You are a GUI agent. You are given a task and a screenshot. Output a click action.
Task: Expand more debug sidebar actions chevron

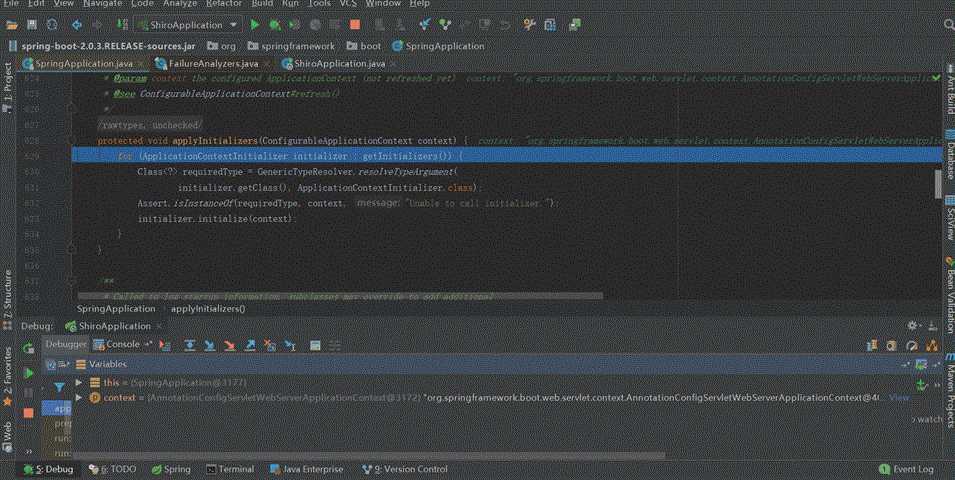pos(29,451)
